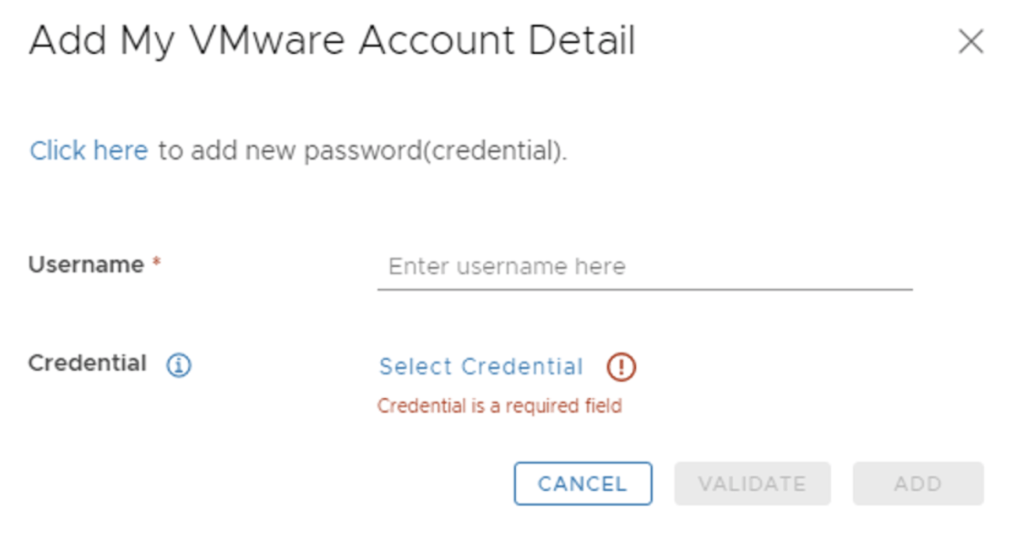Click the red credential error icon
This screenshot has width=1024, height=548.
pyautogui.click(x=621, y=368)
